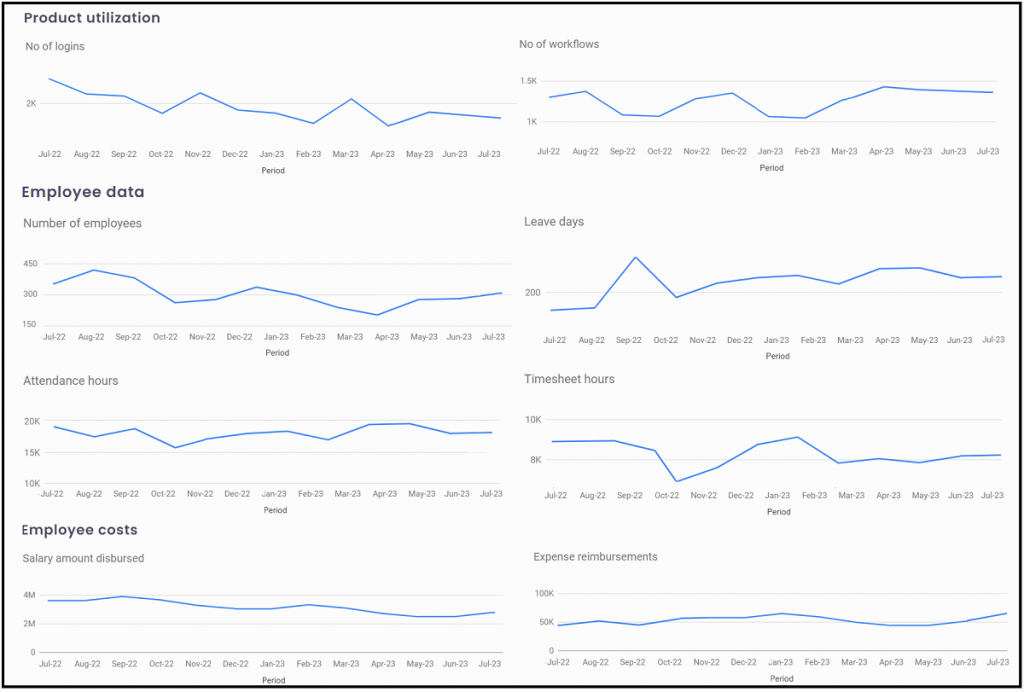Screen dimensions: 1024x692
Task: Click the Oct-22 dip on the Timesheet hours line
Action: click(x=677, y=481)
